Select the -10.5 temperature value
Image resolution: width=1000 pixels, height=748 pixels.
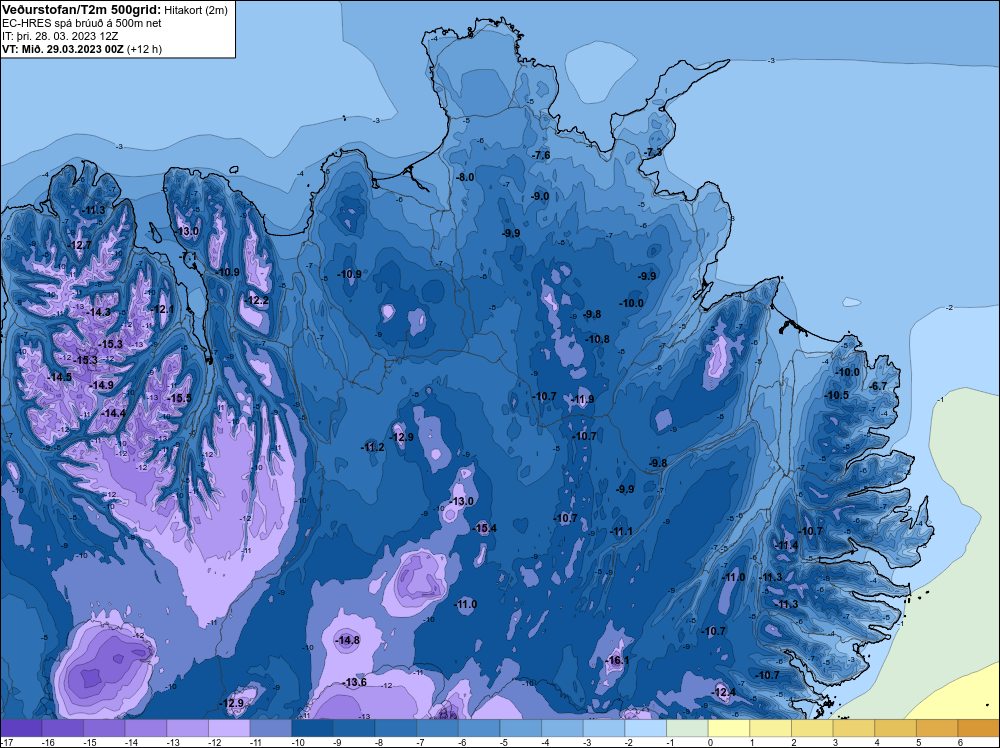(837, 395)
